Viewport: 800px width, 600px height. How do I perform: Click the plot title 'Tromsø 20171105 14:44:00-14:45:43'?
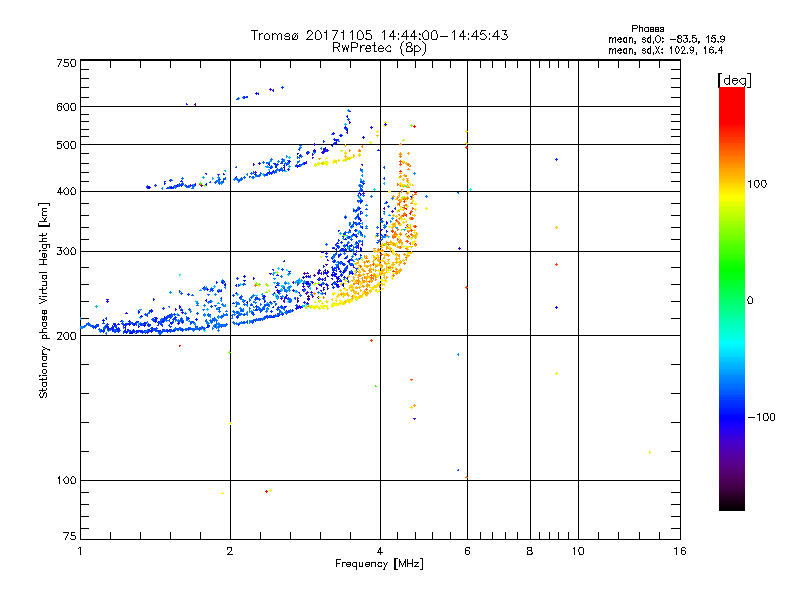click(x=379, y=35)
